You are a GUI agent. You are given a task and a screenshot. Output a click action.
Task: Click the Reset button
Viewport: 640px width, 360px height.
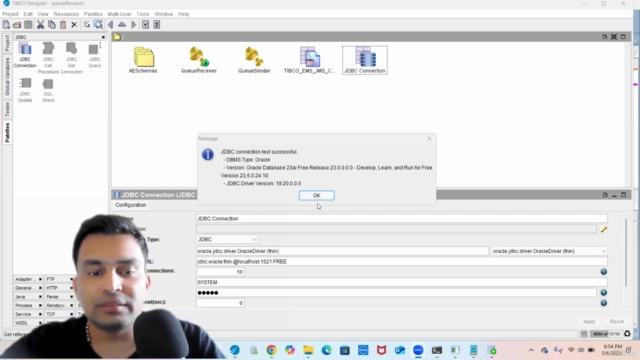click(616, 322)
